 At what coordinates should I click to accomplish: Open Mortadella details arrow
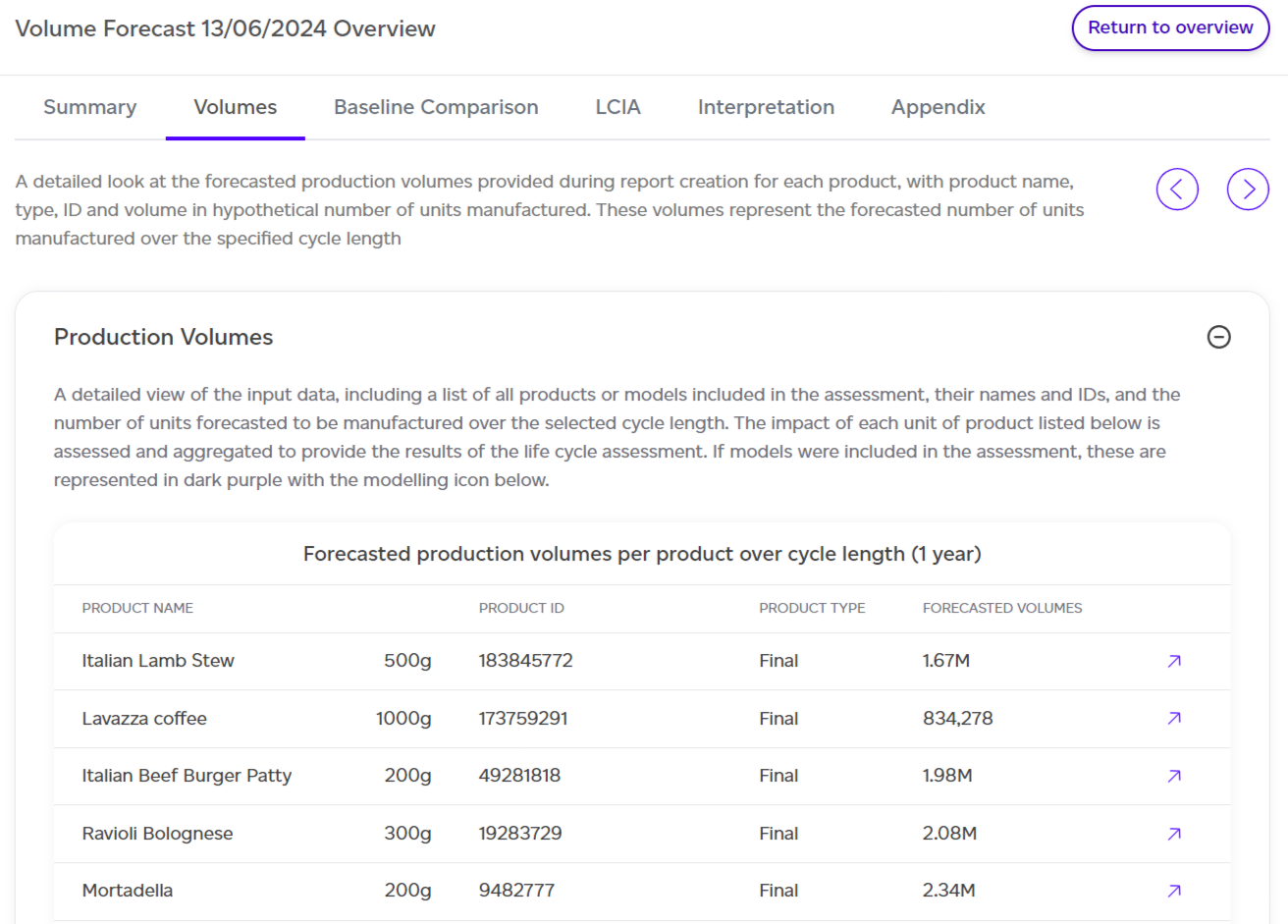[x=1174, y=891]
